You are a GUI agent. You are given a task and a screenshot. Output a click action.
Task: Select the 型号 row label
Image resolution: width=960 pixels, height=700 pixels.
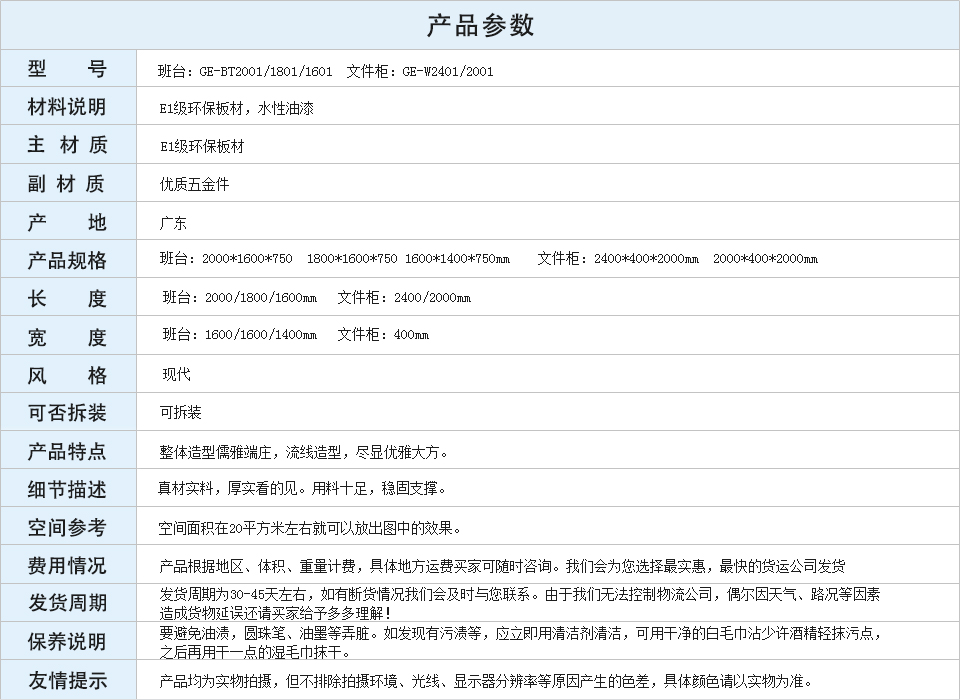[x=67, y=69]
